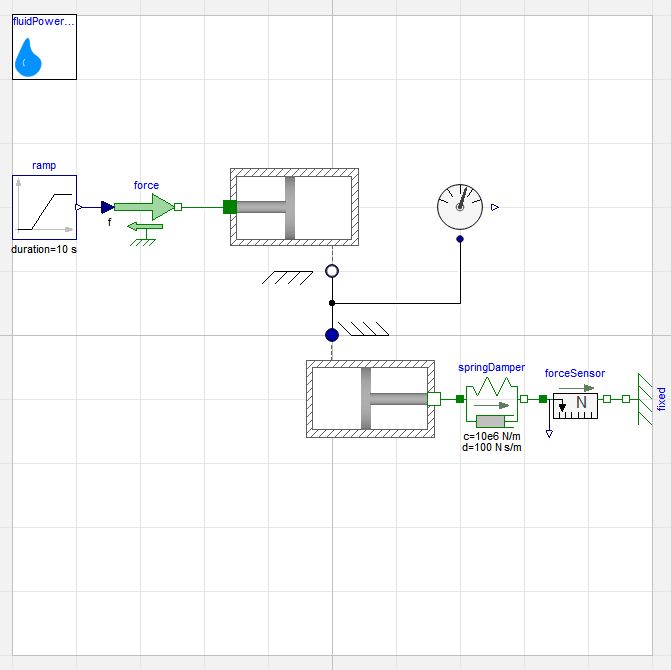
Task: Select the fluidPower water drop component
Action: (45, 47)
